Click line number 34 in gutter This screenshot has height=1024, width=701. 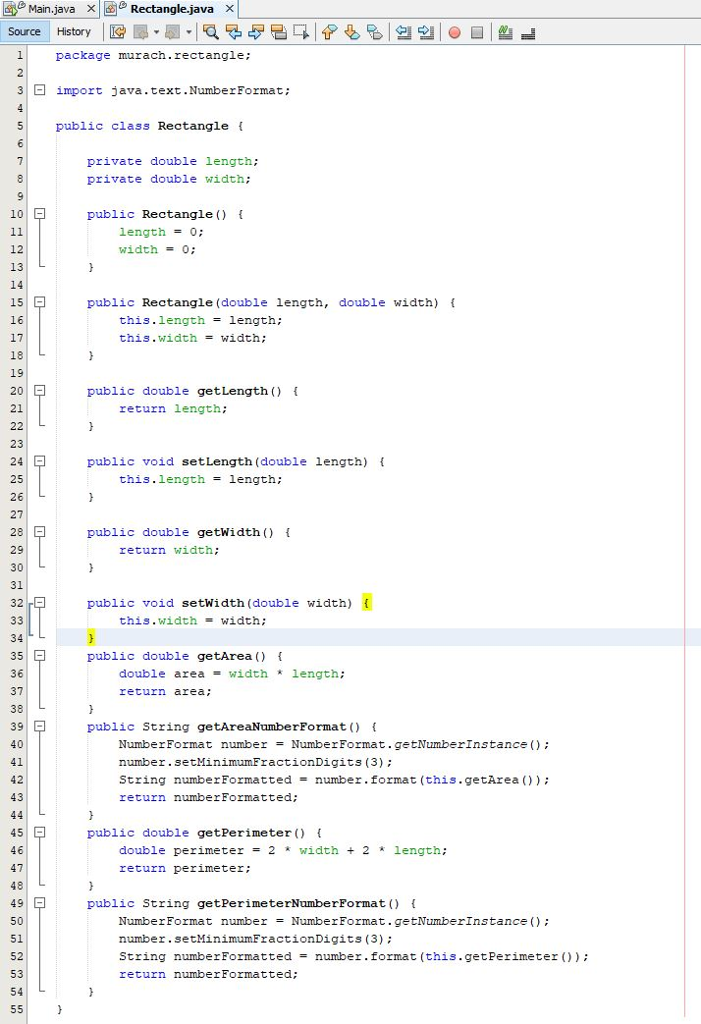16,638
